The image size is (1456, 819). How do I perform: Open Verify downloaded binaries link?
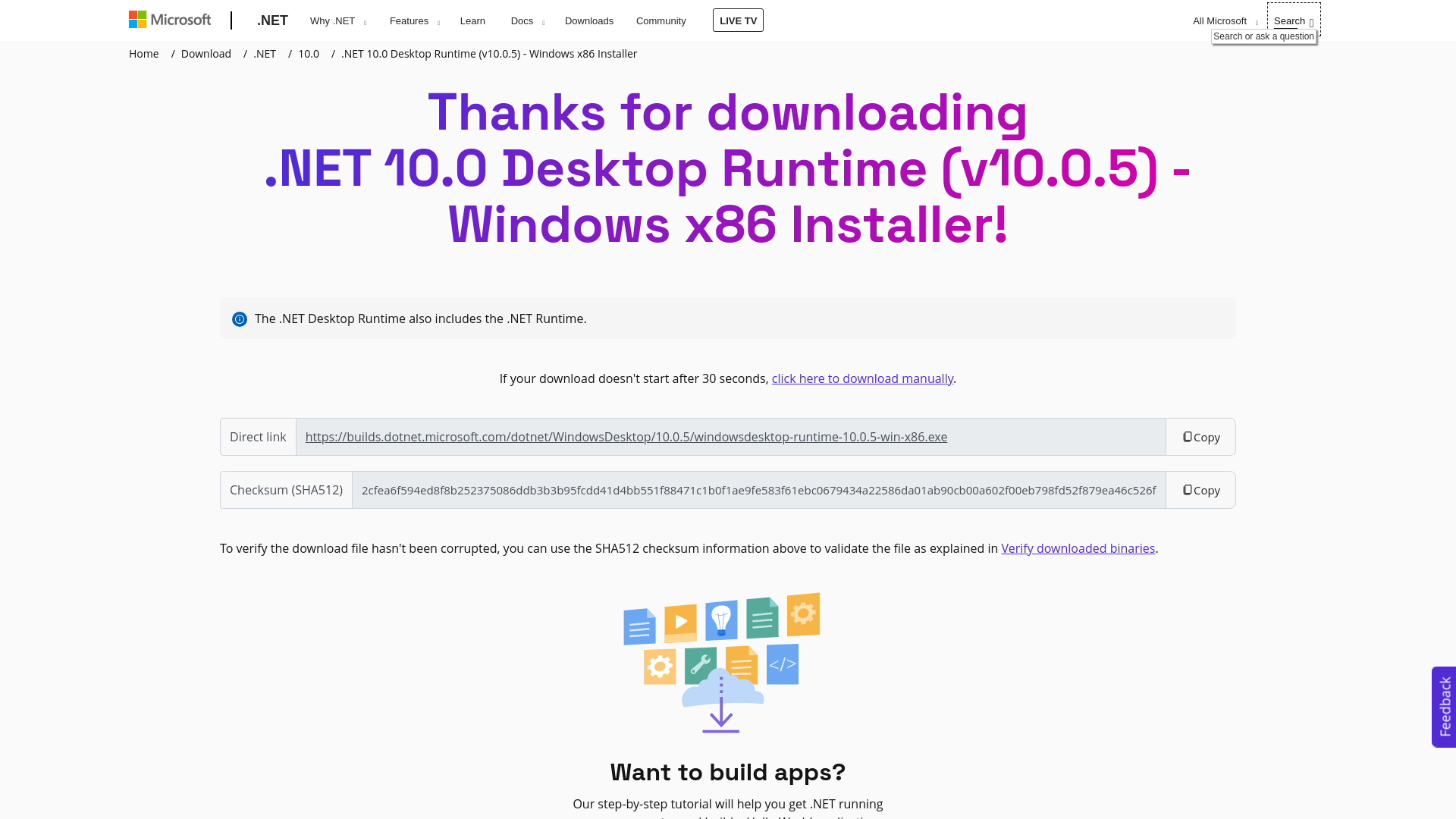[1078, 548]
